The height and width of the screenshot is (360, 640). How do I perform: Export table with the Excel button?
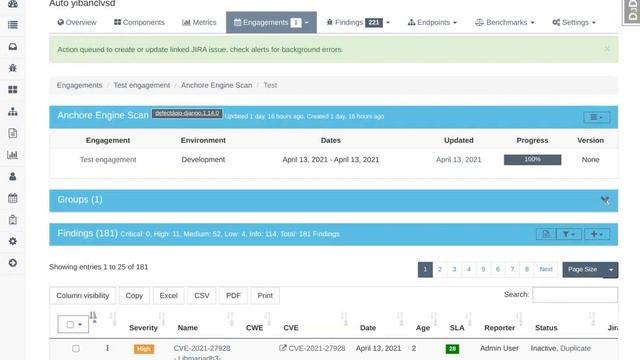pos(169,296)
